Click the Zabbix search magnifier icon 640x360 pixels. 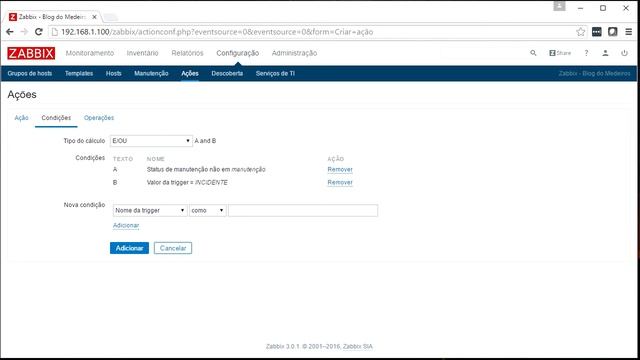533,53
